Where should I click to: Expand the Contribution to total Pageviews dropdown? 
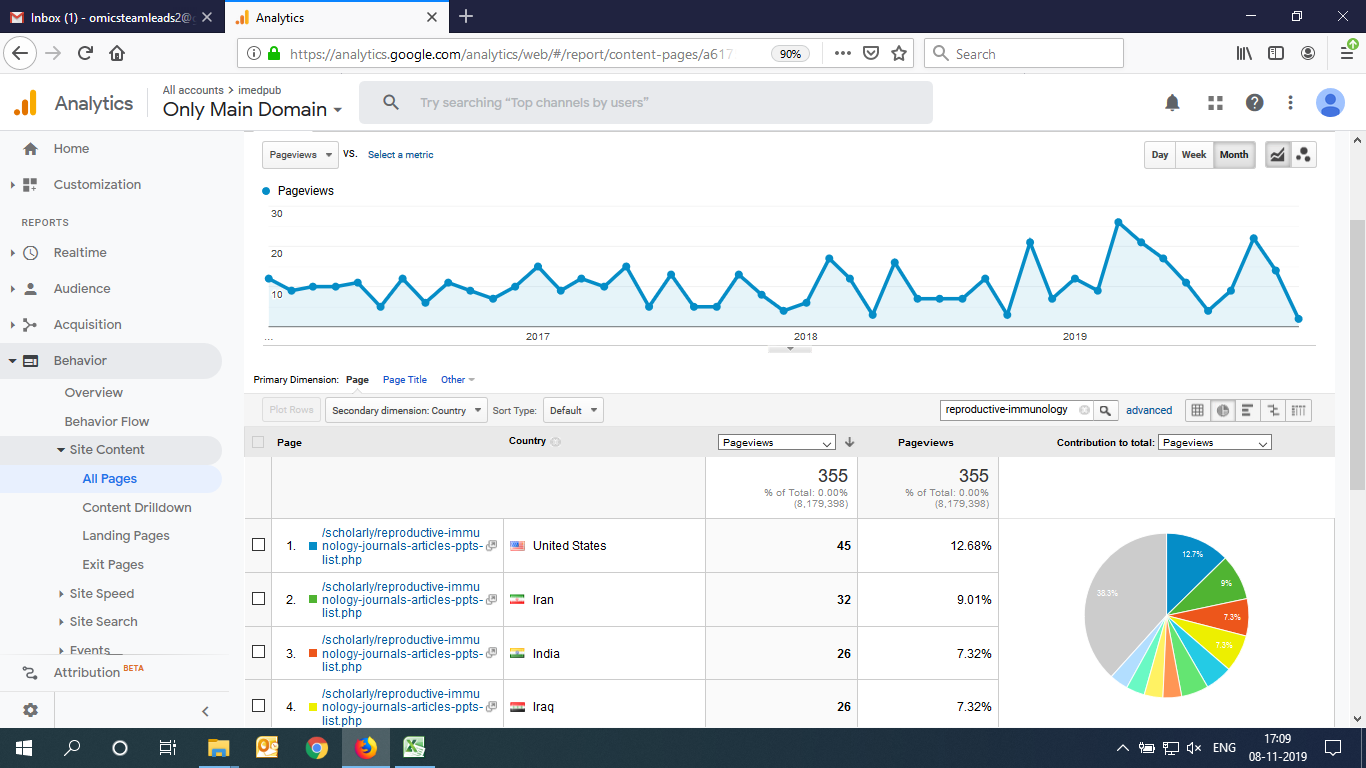pyautogui.click(x=1214, y=442)
